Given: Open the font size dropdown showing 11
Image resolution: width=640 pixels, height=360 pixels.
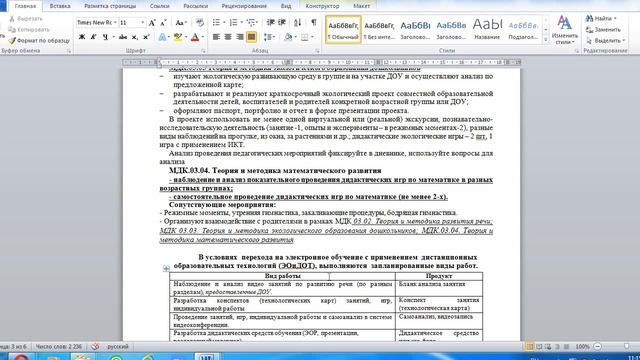Looking at the screenshot, I should coord(142,23).
